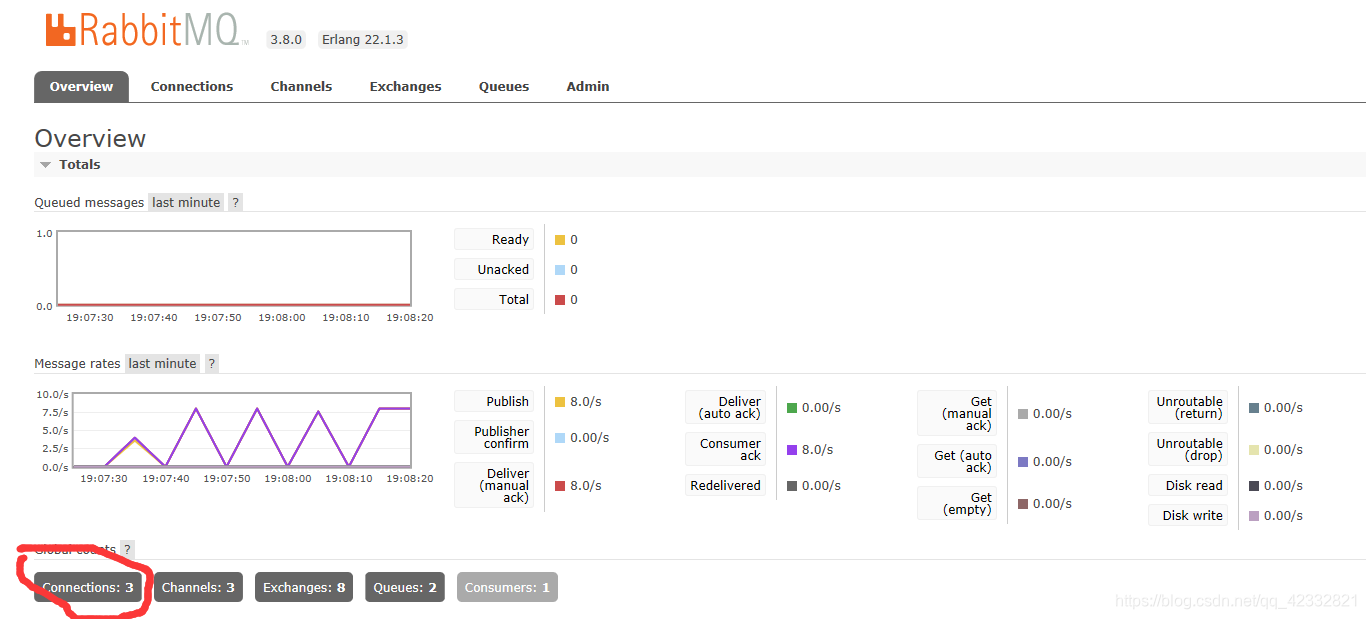
Task: Click the Publish legend label
Action: (494, 401)
